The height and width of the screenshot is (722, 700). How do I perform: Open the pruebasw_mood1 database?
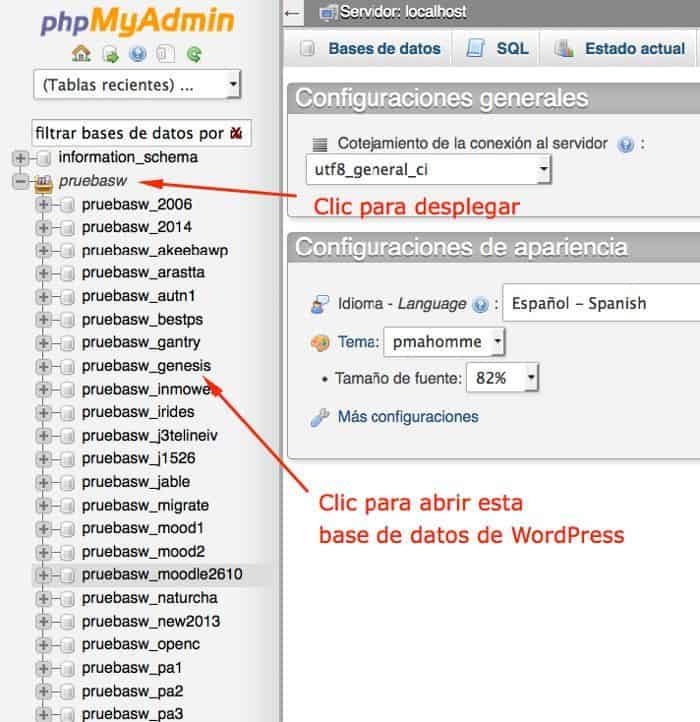tap(143, 528)
